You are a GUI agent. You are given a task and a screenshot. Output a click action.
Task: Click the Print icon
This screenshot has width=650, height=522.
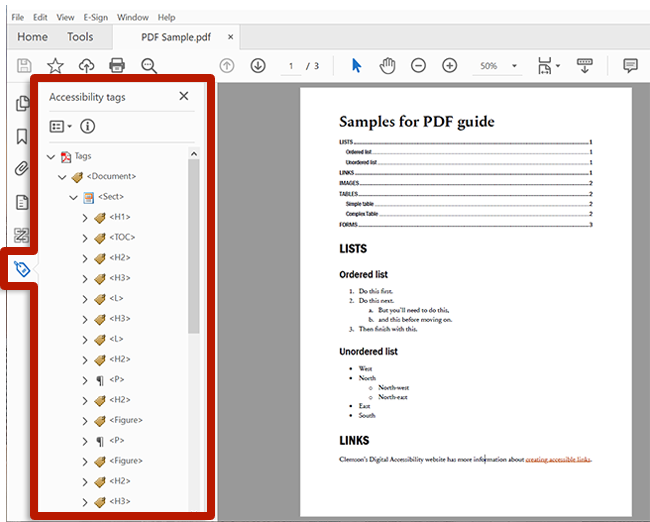(x=117, y=66)
